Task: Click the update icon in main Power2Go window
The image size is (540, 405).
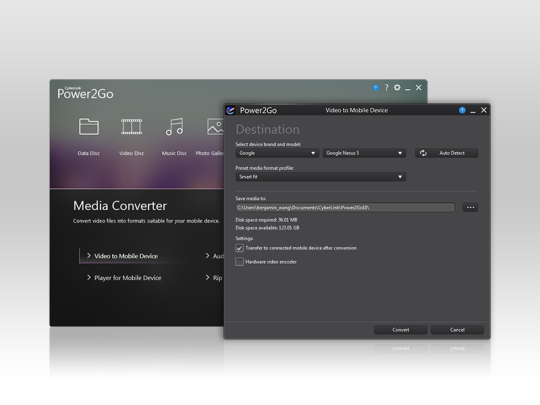Action: (x=376, y=88)
